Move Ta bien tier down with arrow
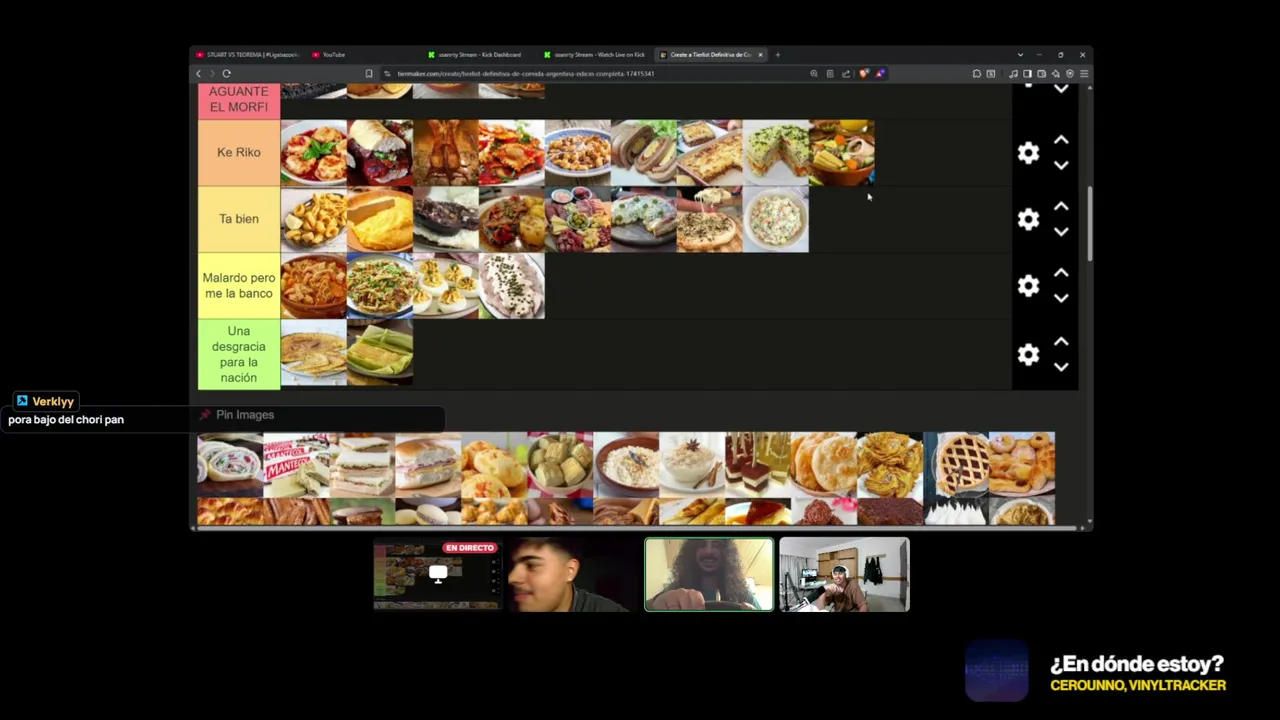Image resolution: width=1280 pixels, height=720 pixels. click(1061, 231)
